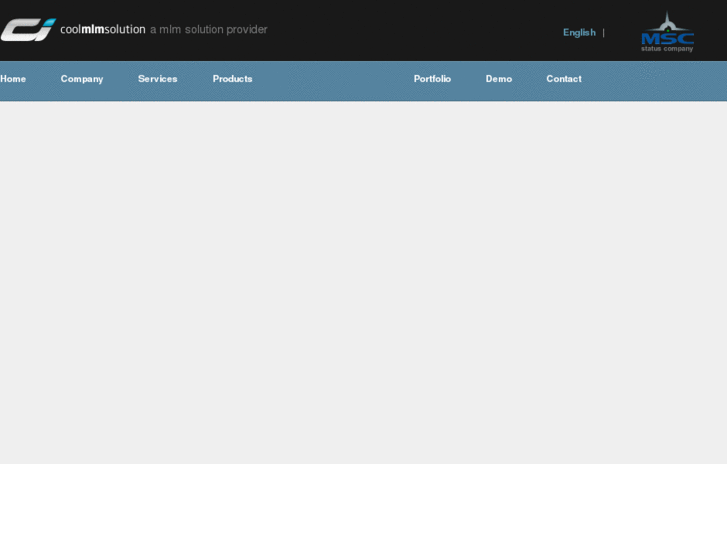Go to the Services menu
Screen dimensions: 727x545
158,79
